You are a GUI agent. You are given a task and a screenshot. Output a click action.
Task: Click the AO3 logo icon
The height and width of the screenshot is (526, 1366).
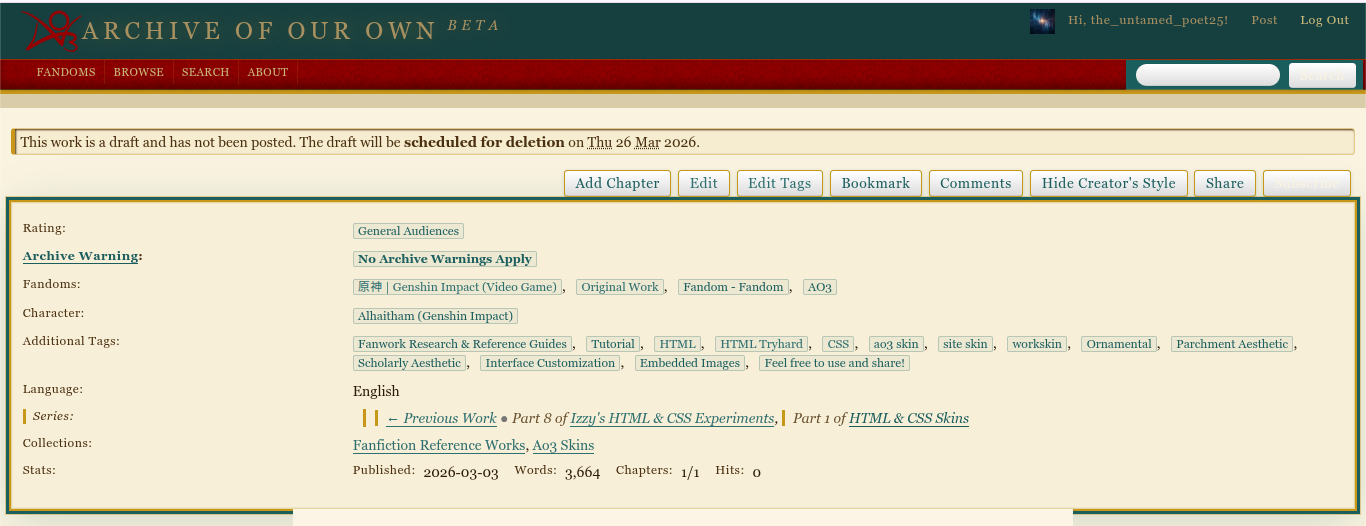(x=52, y=31)
